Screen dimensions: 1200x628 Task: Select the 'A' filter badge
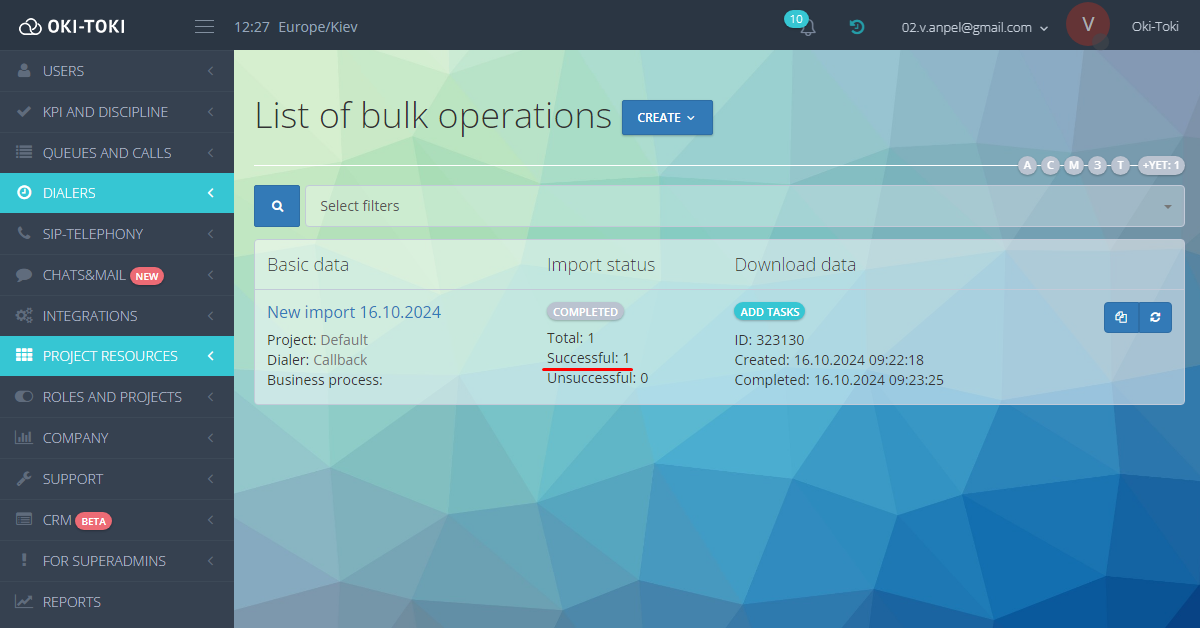point(1027,165)
